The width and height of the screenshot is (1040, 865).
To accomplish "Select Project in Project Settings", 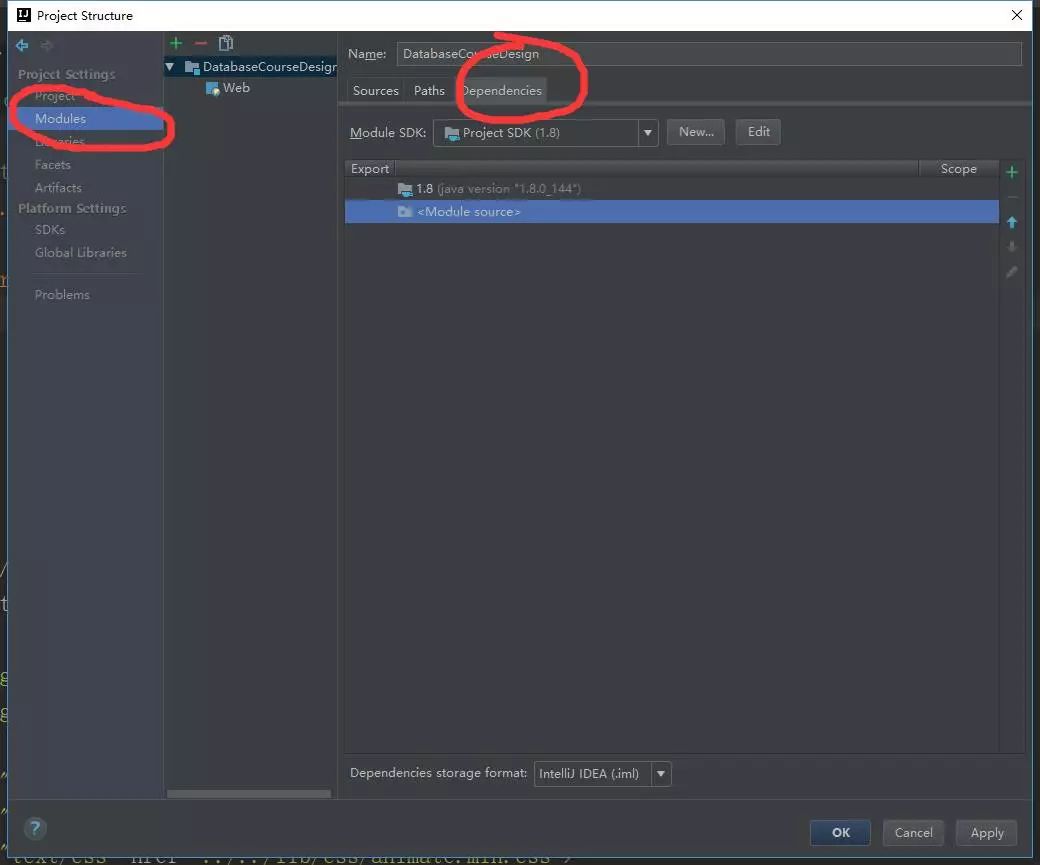I will pyautogui.click(x=55, y=96).
